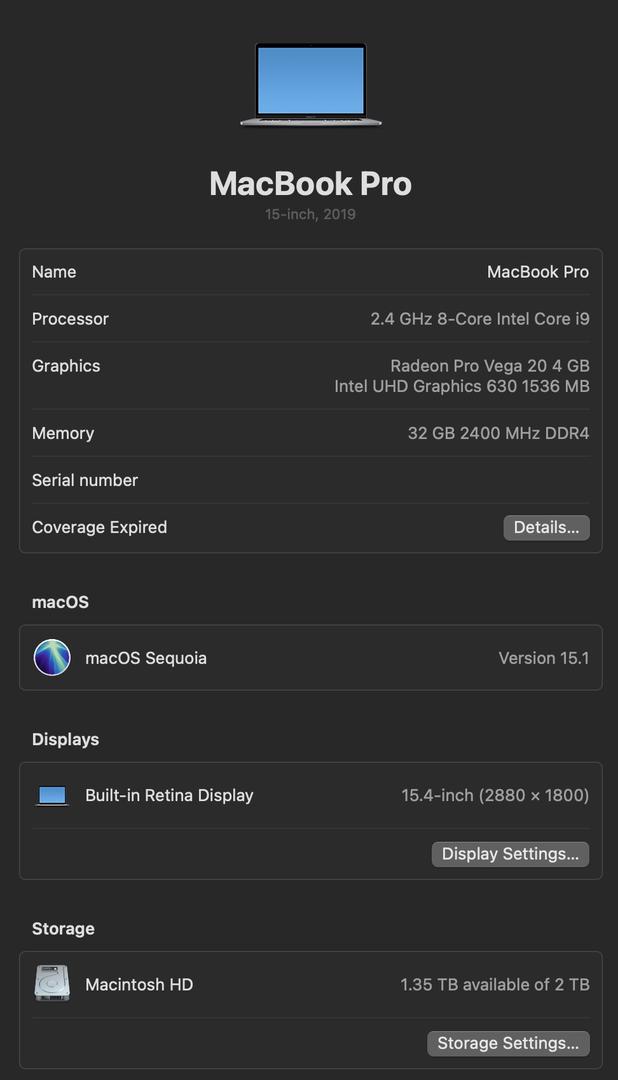Click the MacBook Pro laptop image
The image size is (618, 1080).
[310, 85]
